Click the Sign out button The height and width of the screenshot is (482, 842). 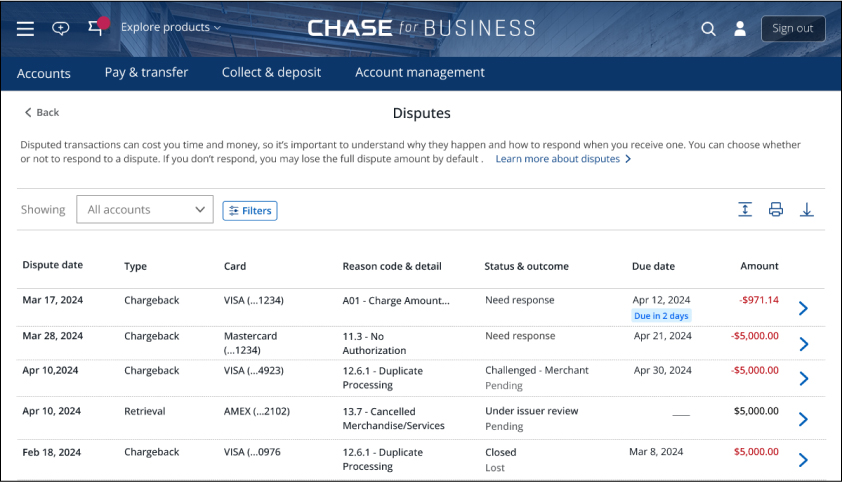793,28
